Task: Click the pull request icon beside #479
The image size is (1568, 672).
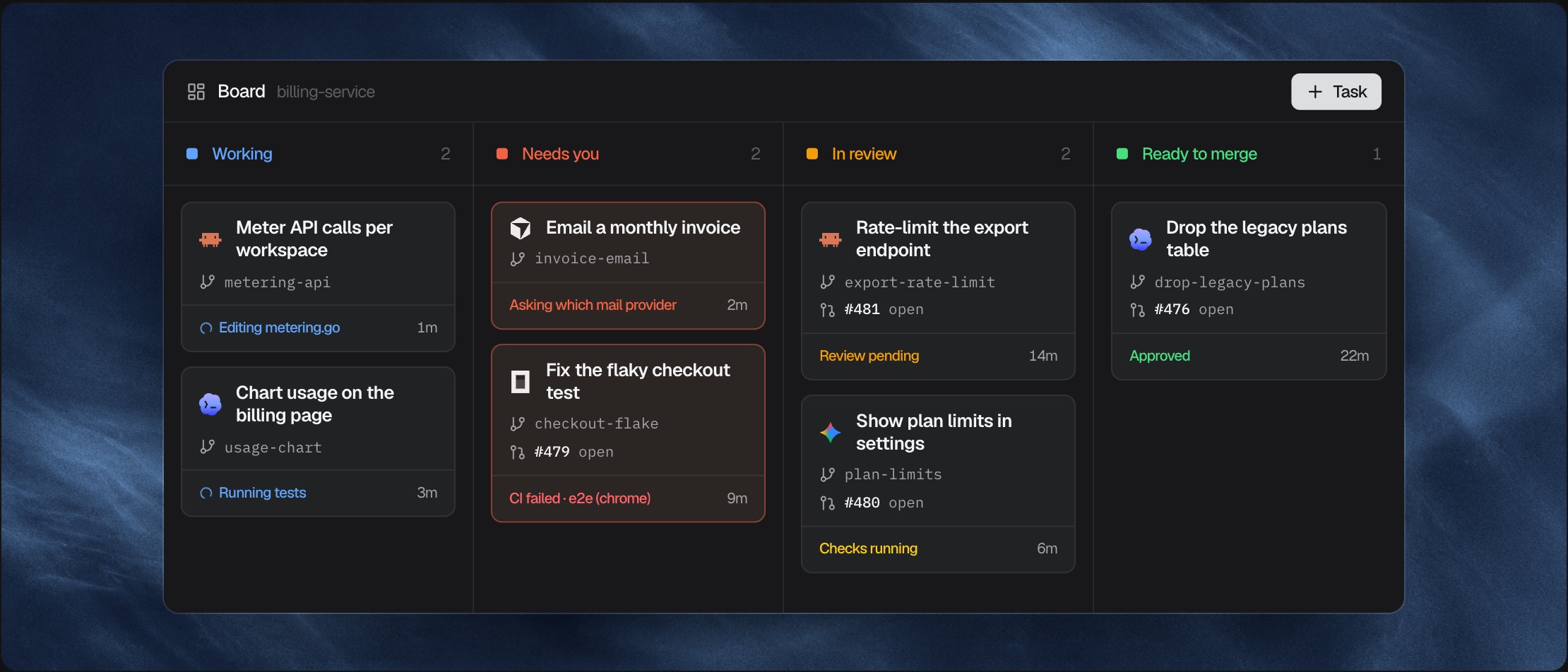Action: pos(518,452)
